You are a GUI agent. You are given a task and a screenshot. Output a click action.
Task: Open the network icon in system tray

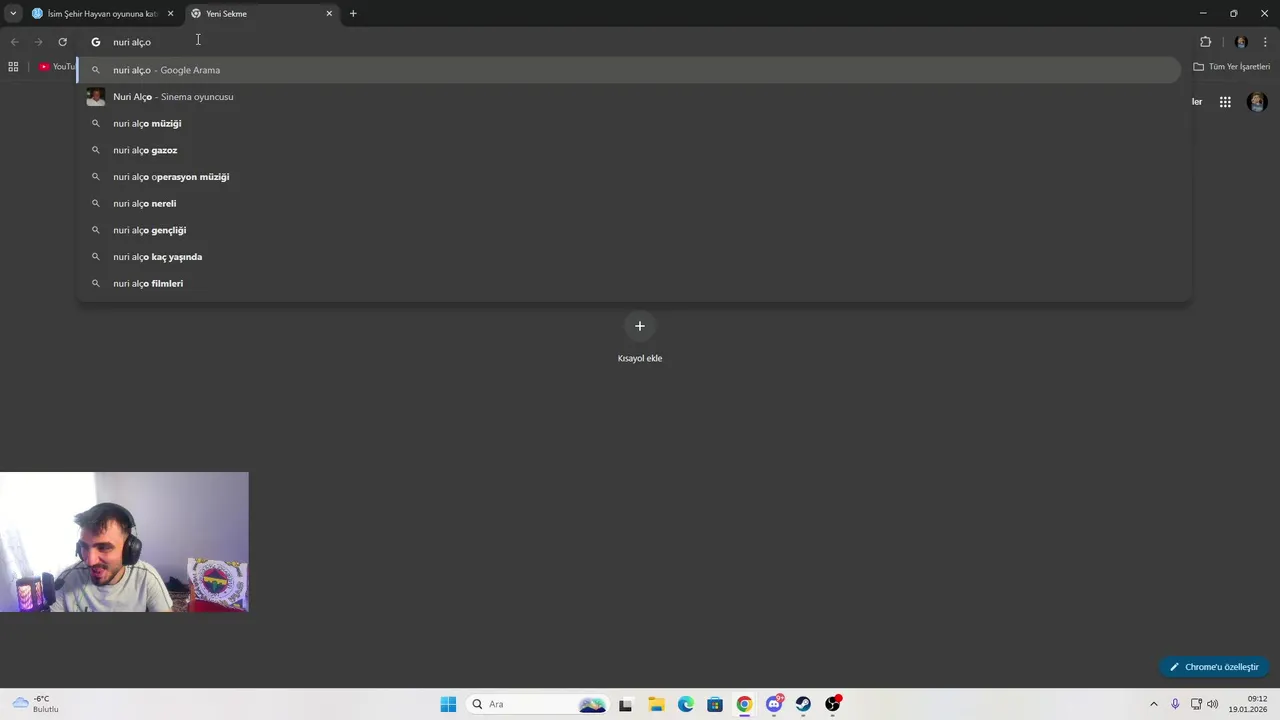pos(1196,704)
